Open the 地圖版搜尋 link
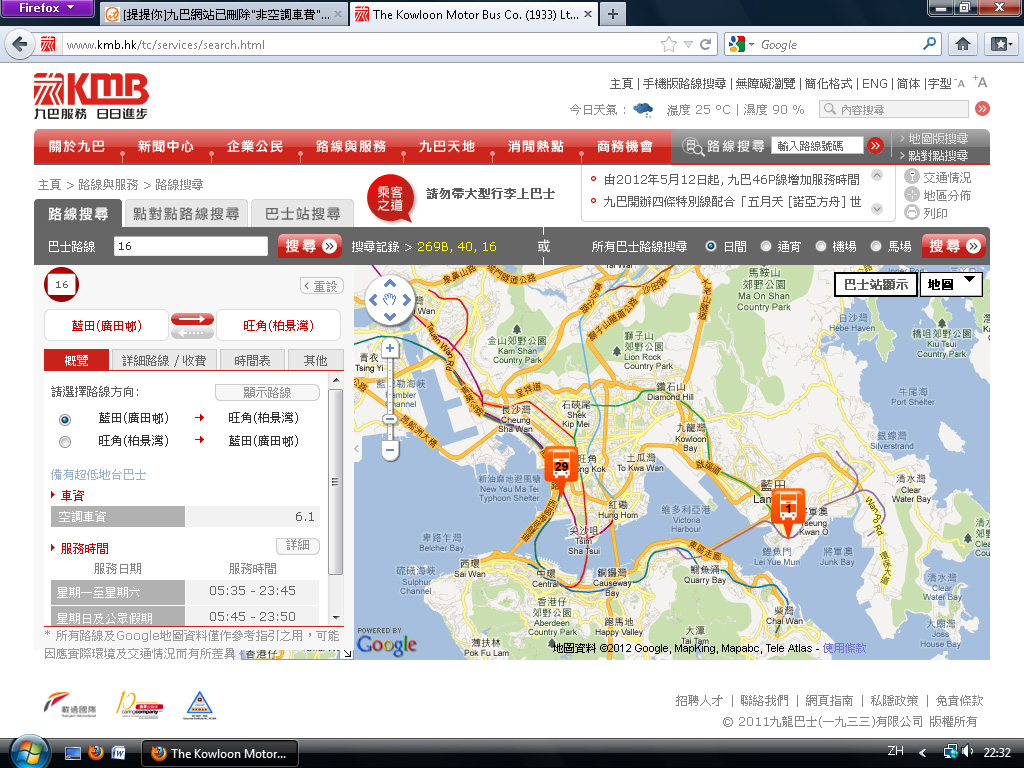Screen dimensions: 1024x768 point(938,138)
